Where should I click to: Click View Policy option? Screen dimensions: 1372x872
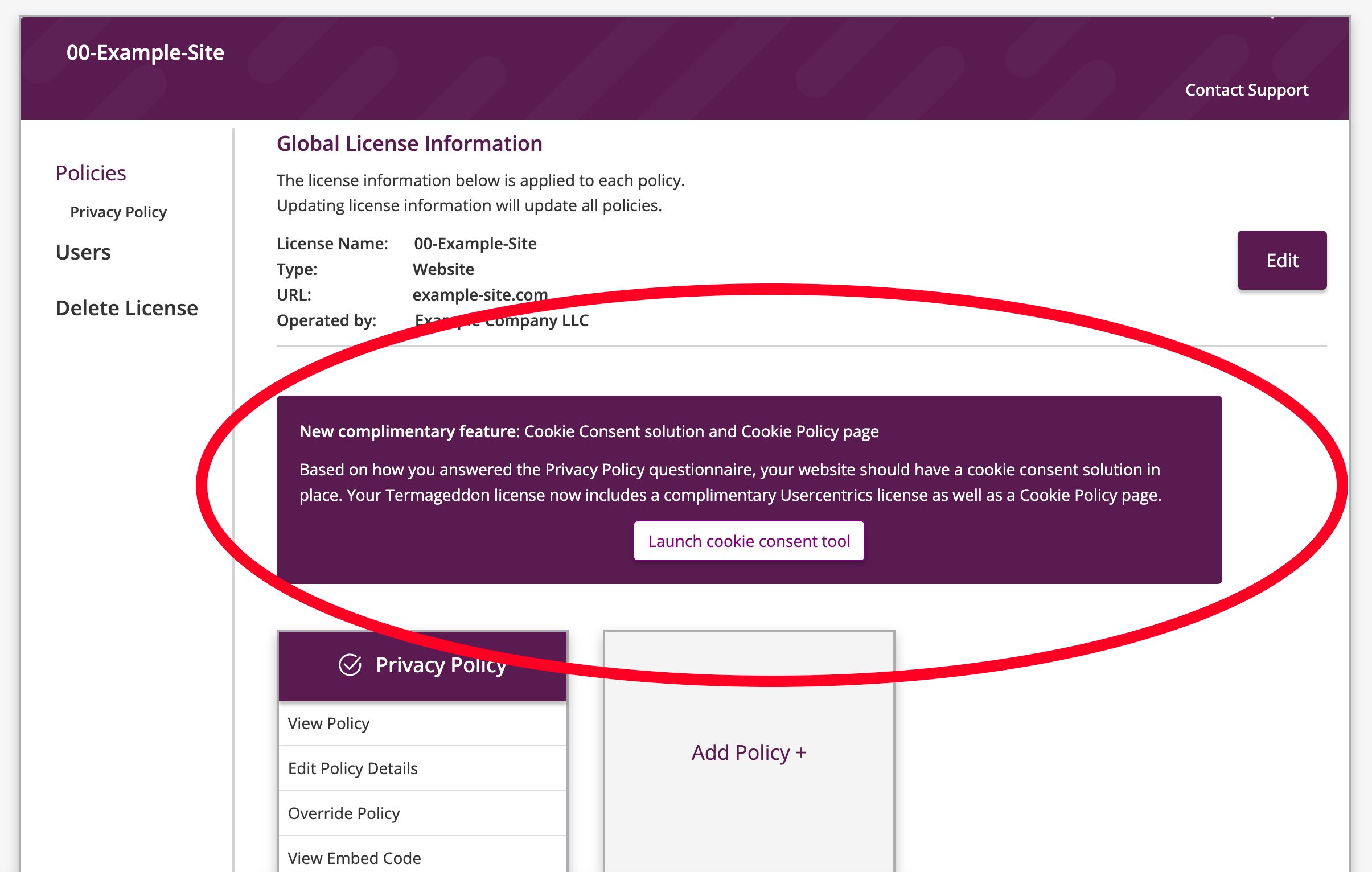(x=328, y=723)
